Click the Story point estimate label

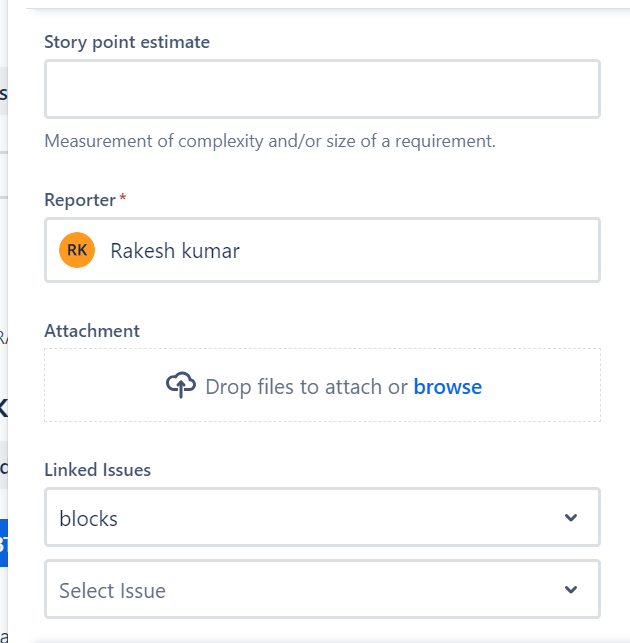[127, 42]
